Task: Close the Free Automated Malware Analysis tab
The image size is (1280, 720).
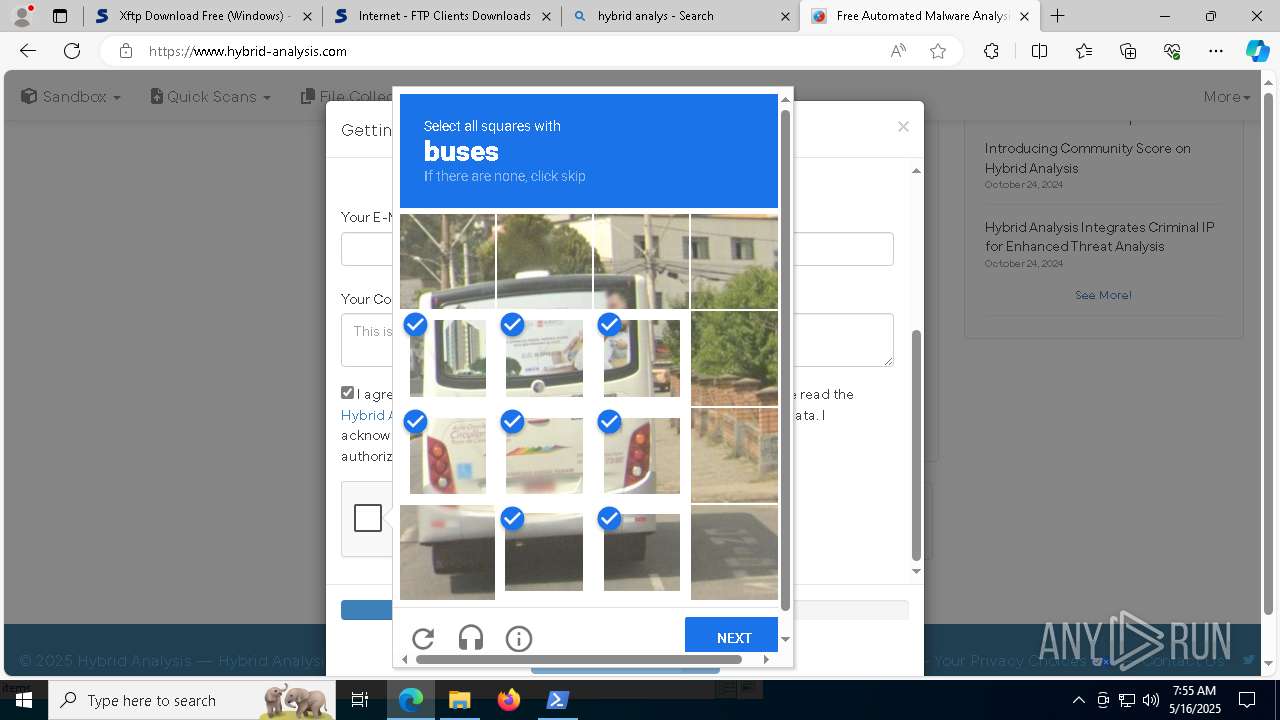Action: 1024,16
